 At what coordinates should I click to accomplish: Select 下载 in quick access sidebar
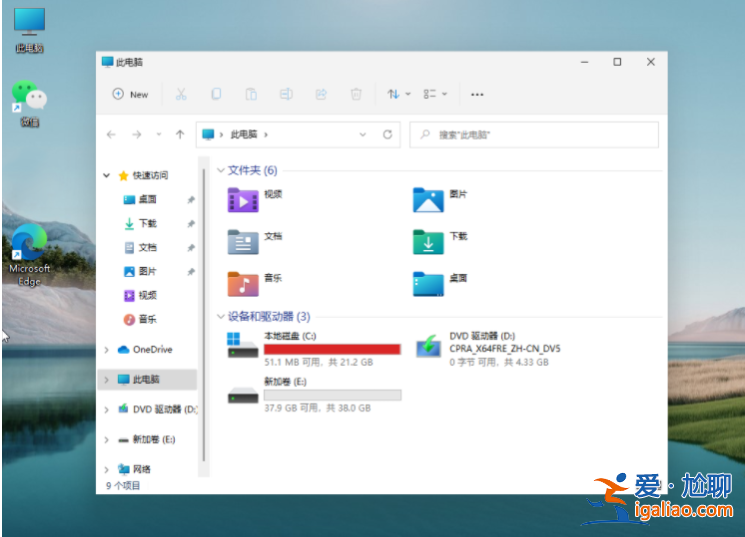coord(147,223)
